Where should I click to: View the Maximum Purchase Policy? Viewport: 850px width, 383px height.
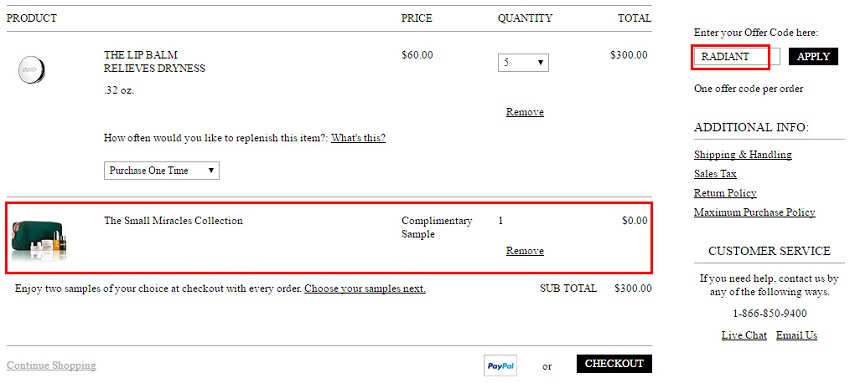click(755, 212)
